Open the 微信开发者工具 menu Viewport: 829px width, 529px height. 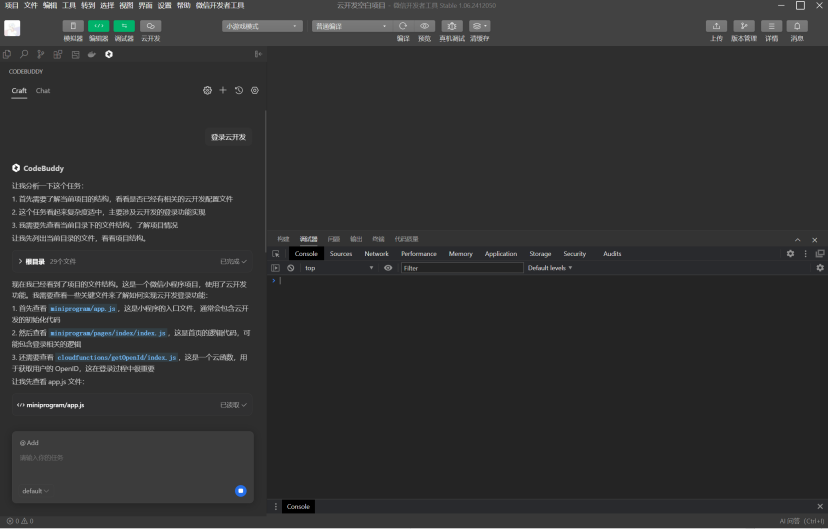(220, 5)
